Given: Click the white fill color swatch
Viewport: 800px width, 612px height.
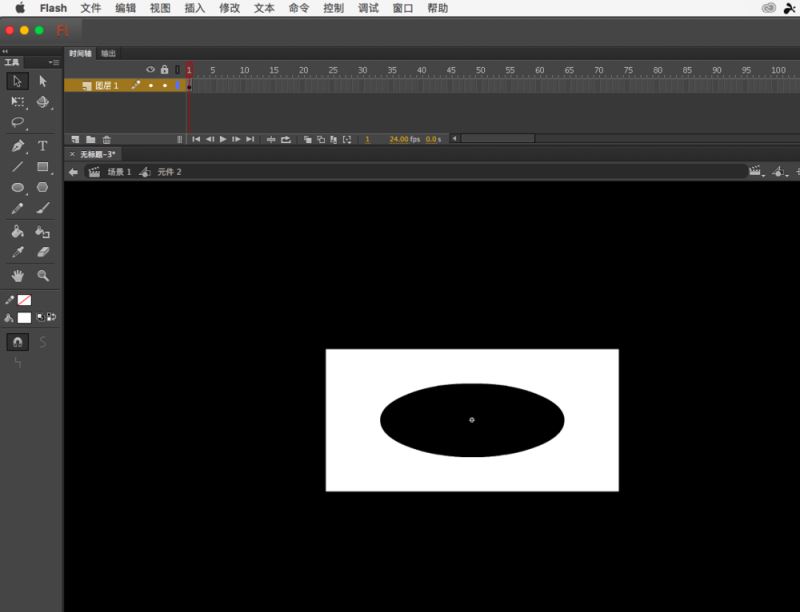Looking at the screenshot, I should [24, 318].
